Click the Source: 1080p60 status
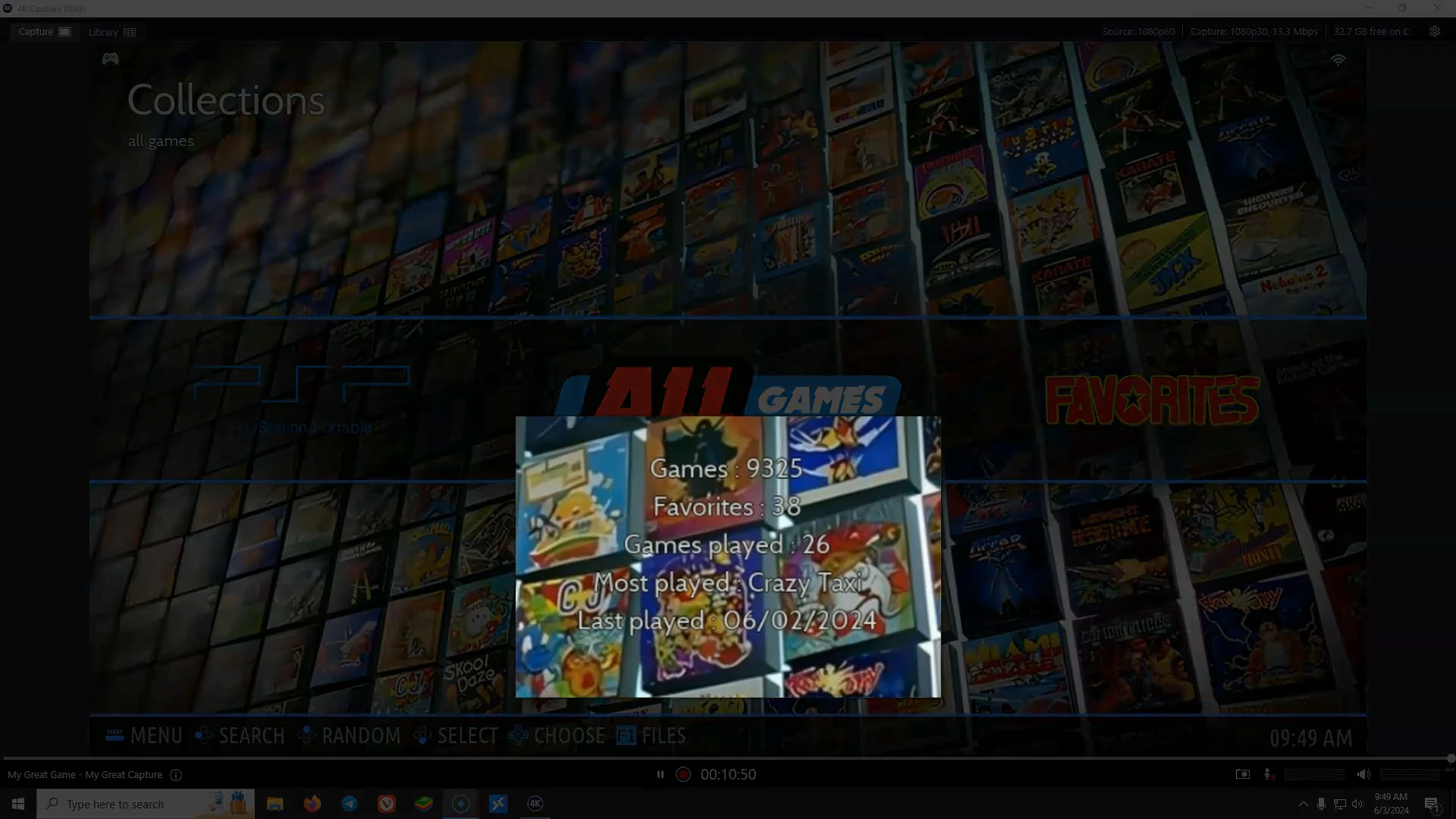 point(1138,32)
